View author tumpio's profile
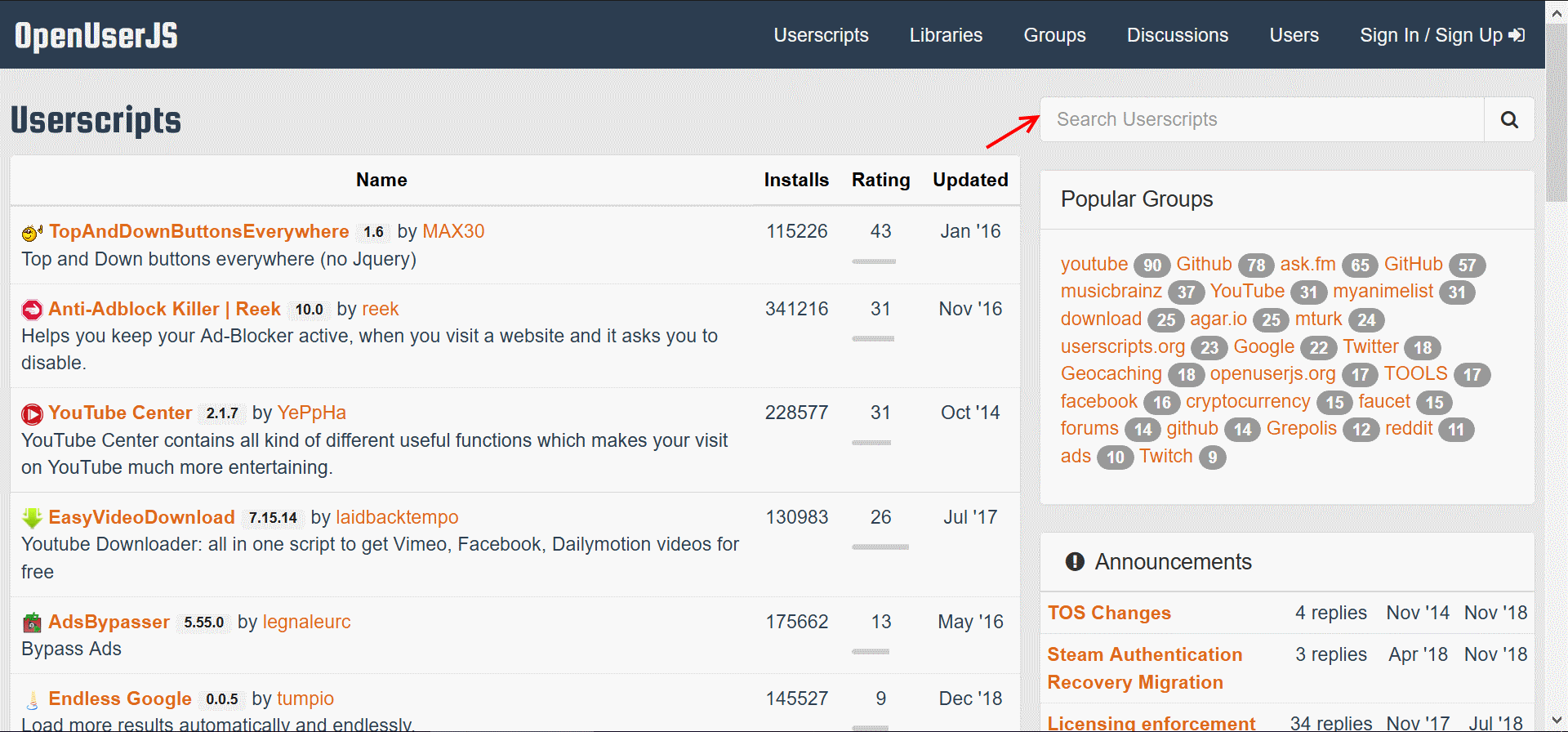The height and width of the screenshot is (732, 1568). [305, 699]
